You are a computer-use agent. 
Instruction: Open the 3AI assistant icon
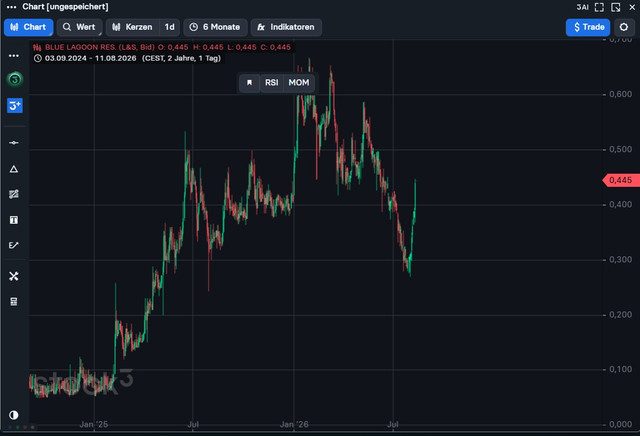(x=582, y=7)
